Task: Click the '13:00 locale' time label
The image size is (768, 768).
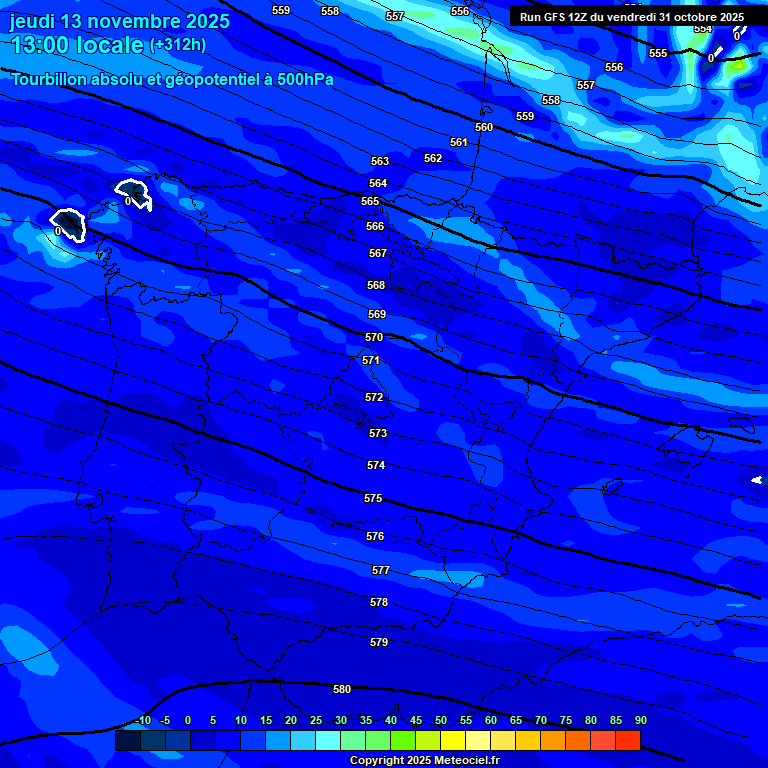Action: [78, 45]
